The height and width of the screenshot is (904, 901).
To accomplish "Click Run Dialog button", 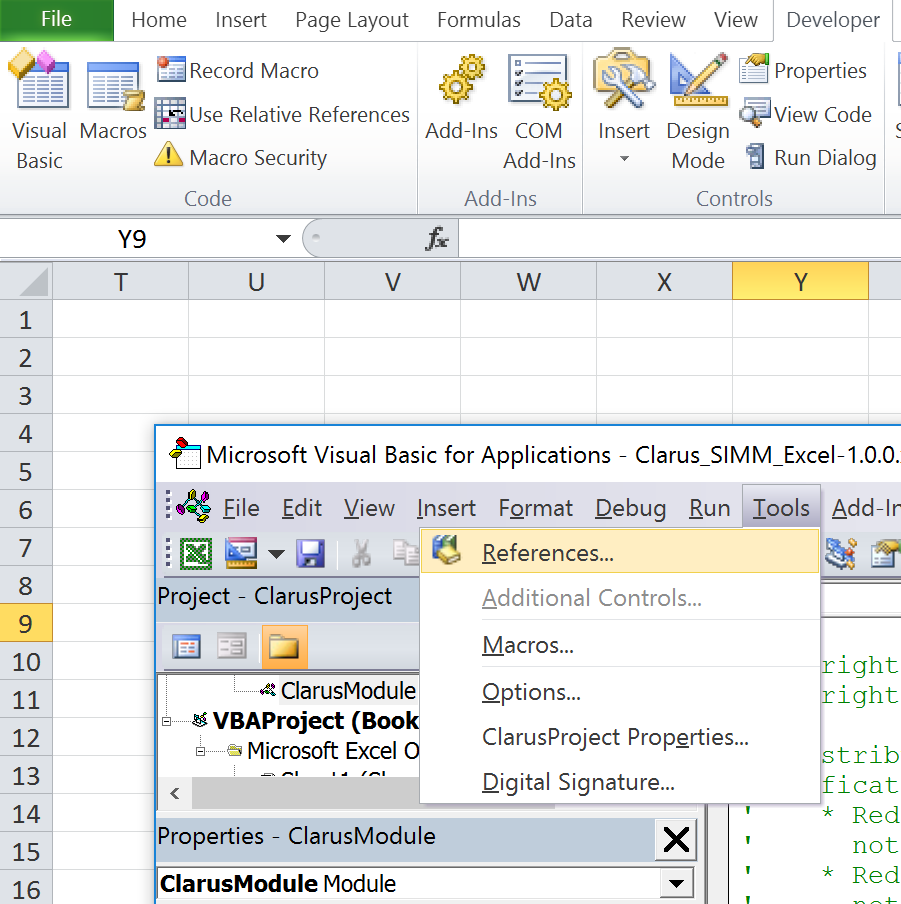I will pyautogui.click(x=810, y=157).
